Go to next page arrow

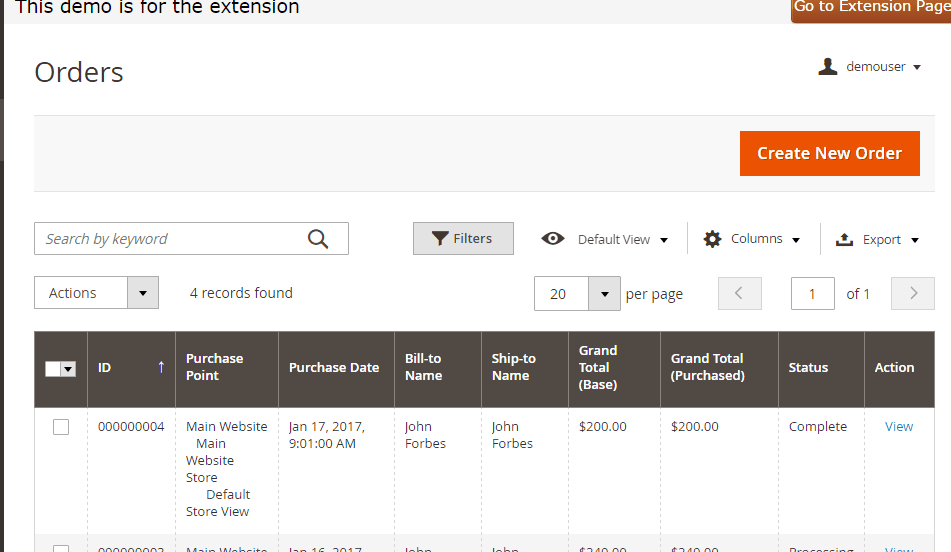click(x=913, y=294)
